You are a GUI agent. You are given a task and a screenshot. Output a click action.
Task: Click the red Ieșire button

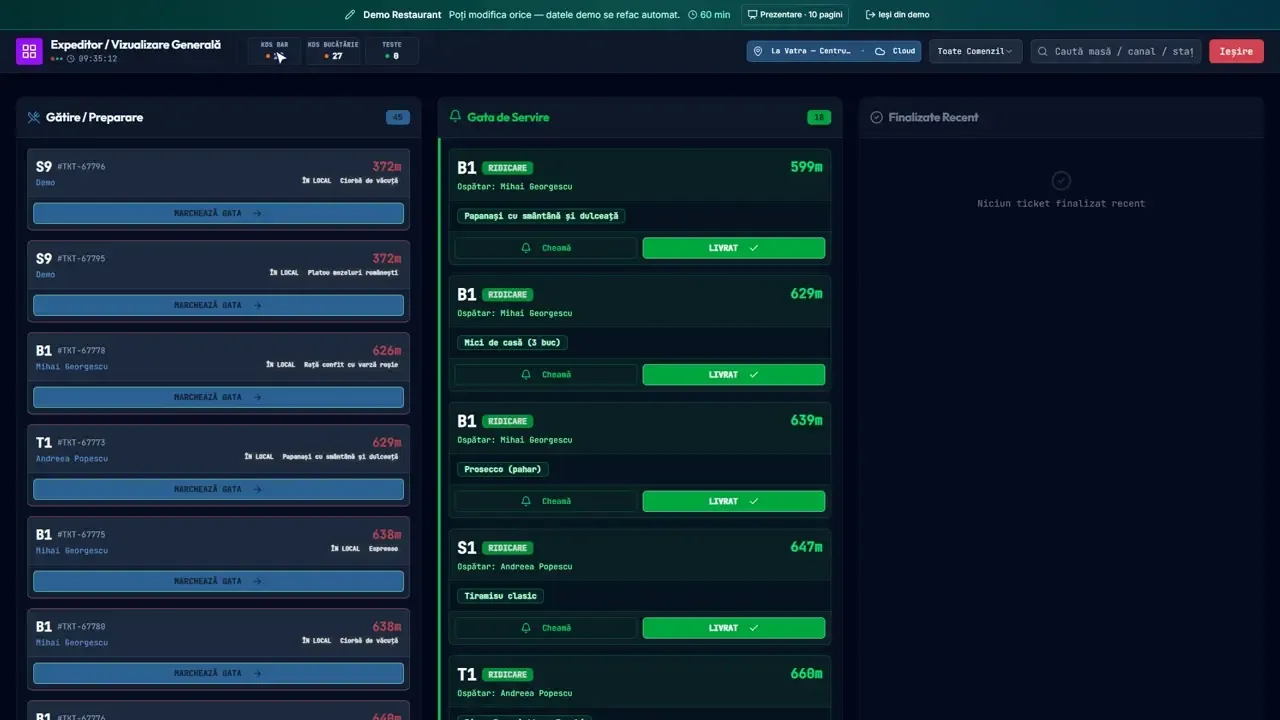[1236, 51]
